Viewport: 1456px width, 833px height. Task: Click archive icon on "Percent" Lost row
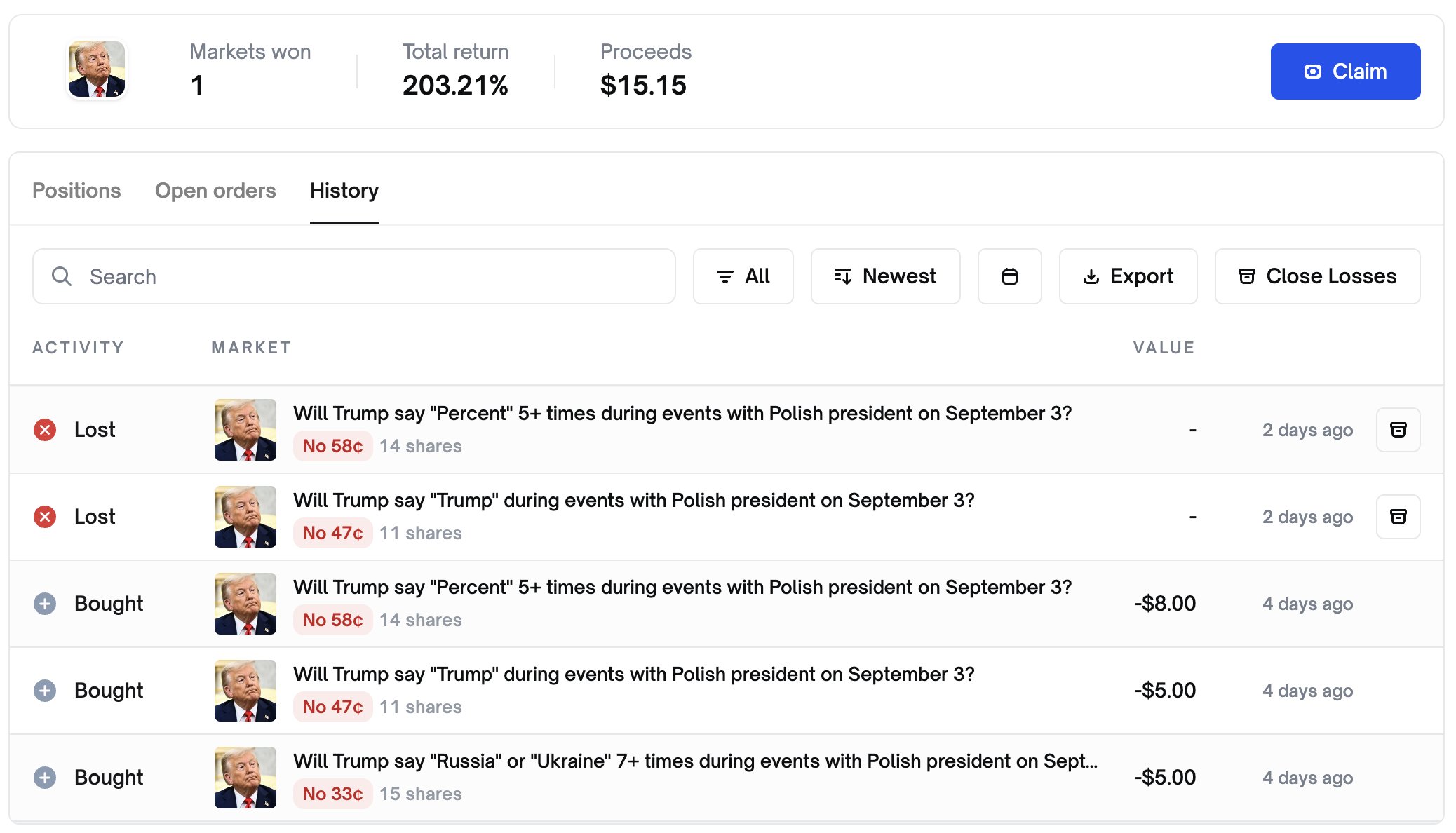1398,430
